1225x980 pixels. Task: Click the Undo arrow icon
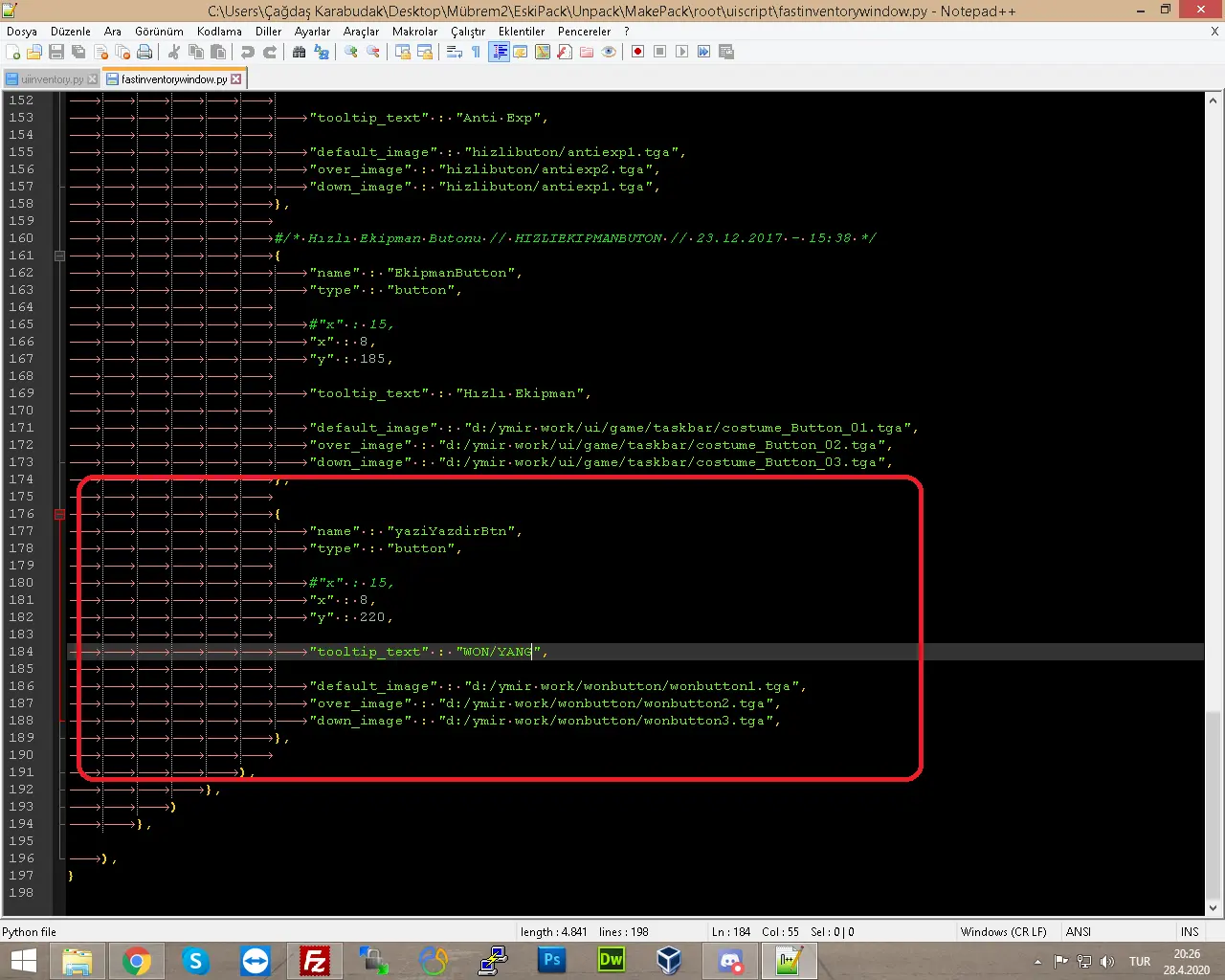pos(248,52)
